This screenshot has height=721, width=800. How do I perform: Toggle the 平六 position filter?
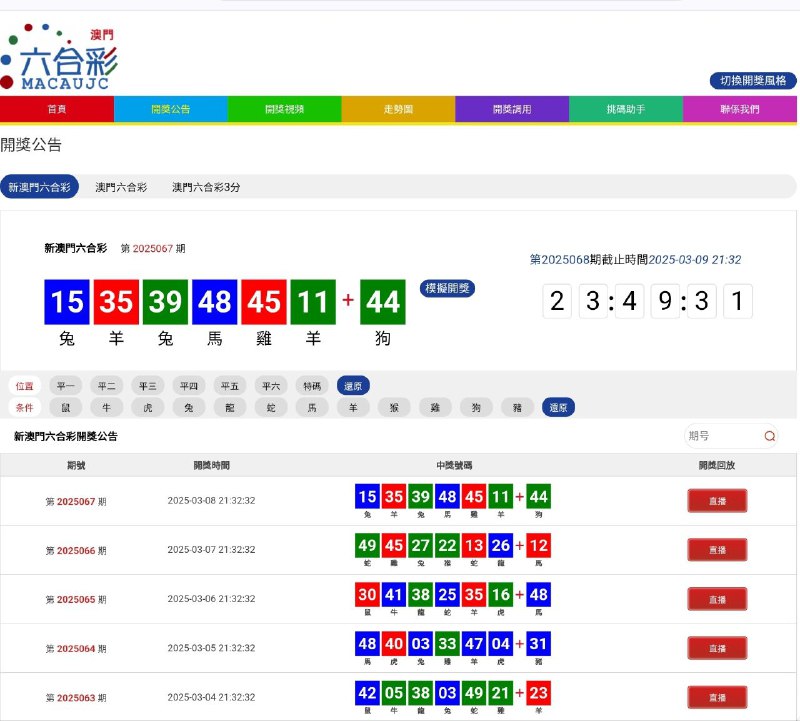click(x=271, y=386)
